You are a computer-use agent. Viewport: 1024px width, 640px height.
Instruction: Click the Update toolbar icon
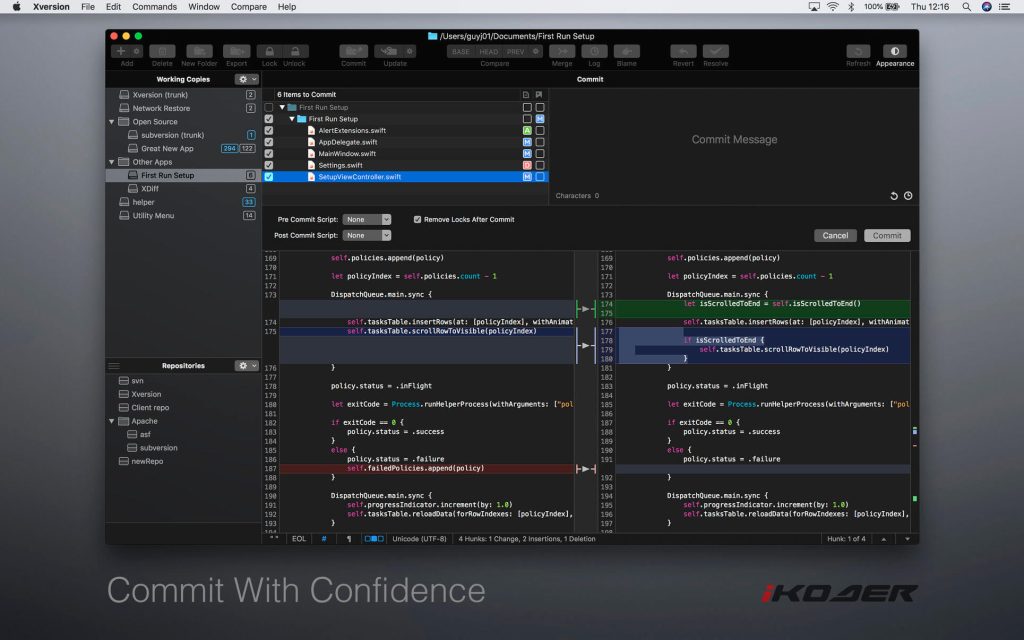394,51
